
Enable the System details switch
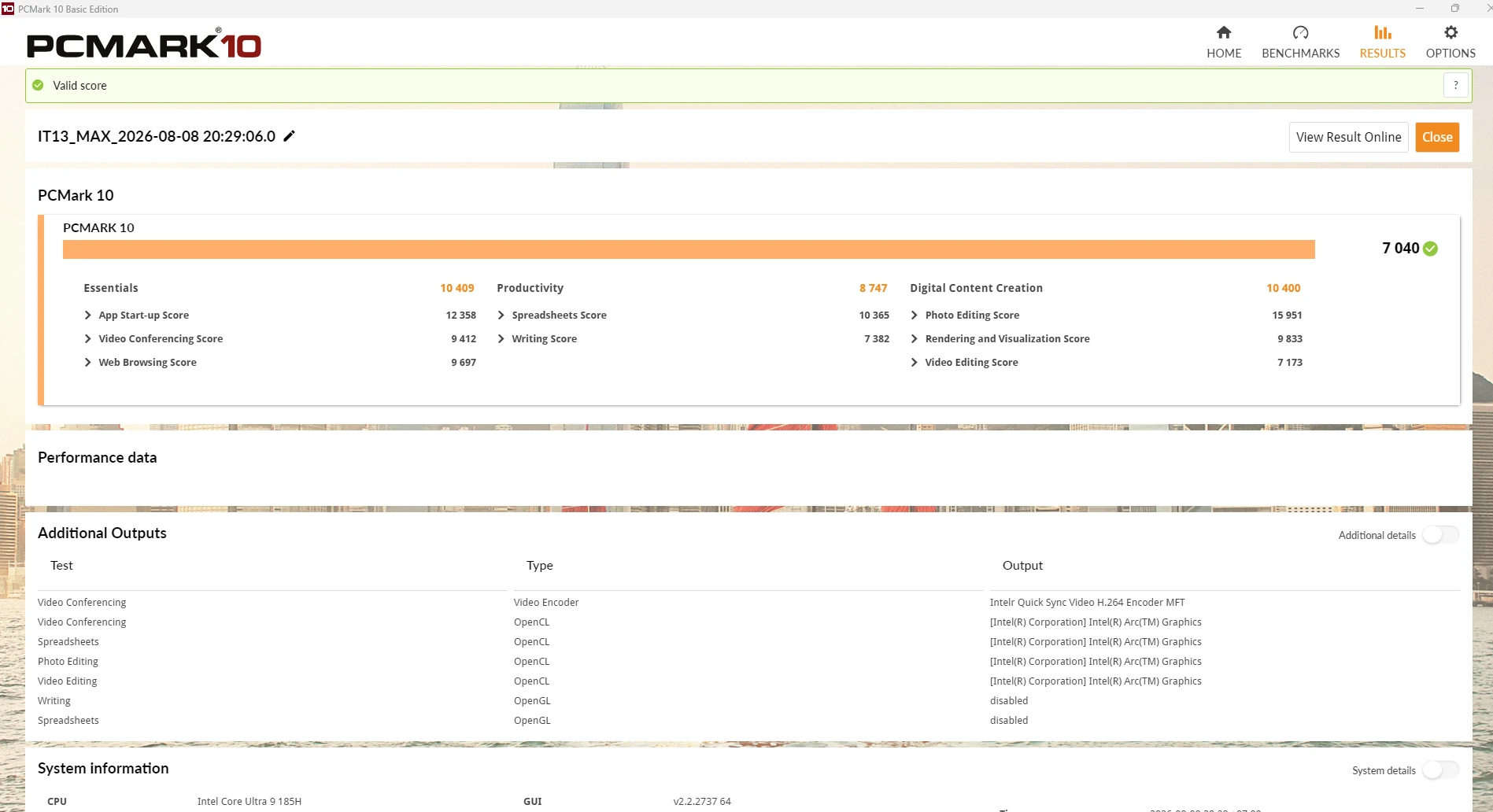(1440, 770)
